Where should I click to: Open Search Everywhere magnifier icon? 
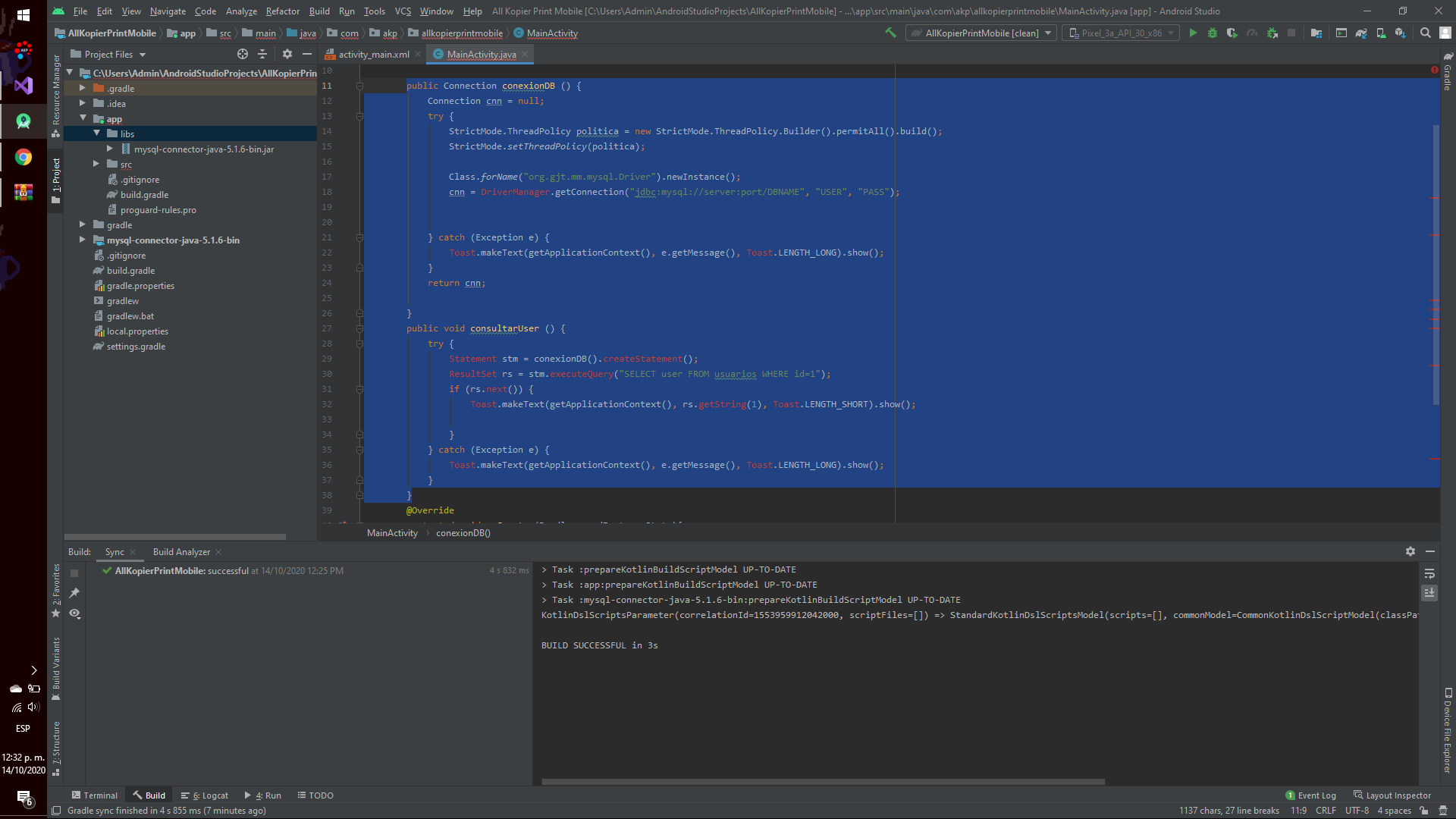(1426, 33)
